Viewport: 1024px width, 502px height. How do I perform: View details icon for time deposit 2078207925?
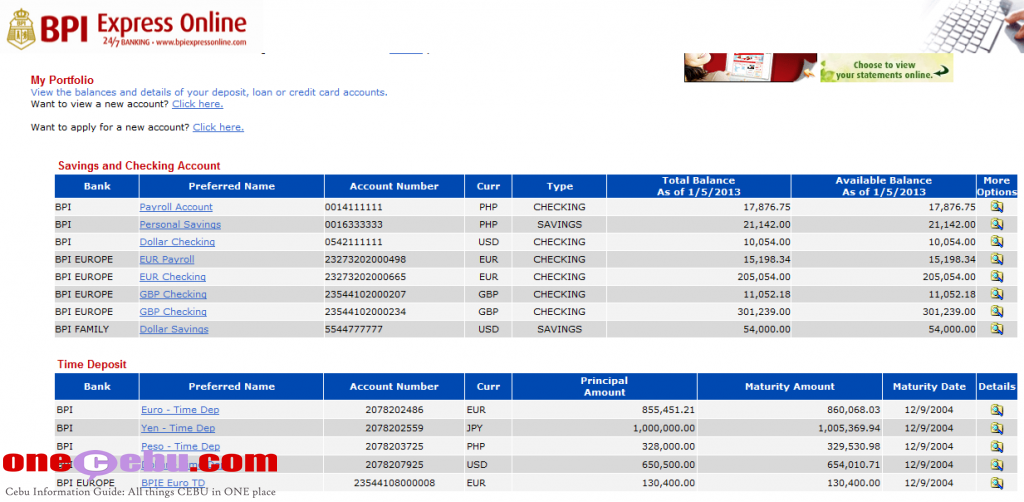pos(997,465)
